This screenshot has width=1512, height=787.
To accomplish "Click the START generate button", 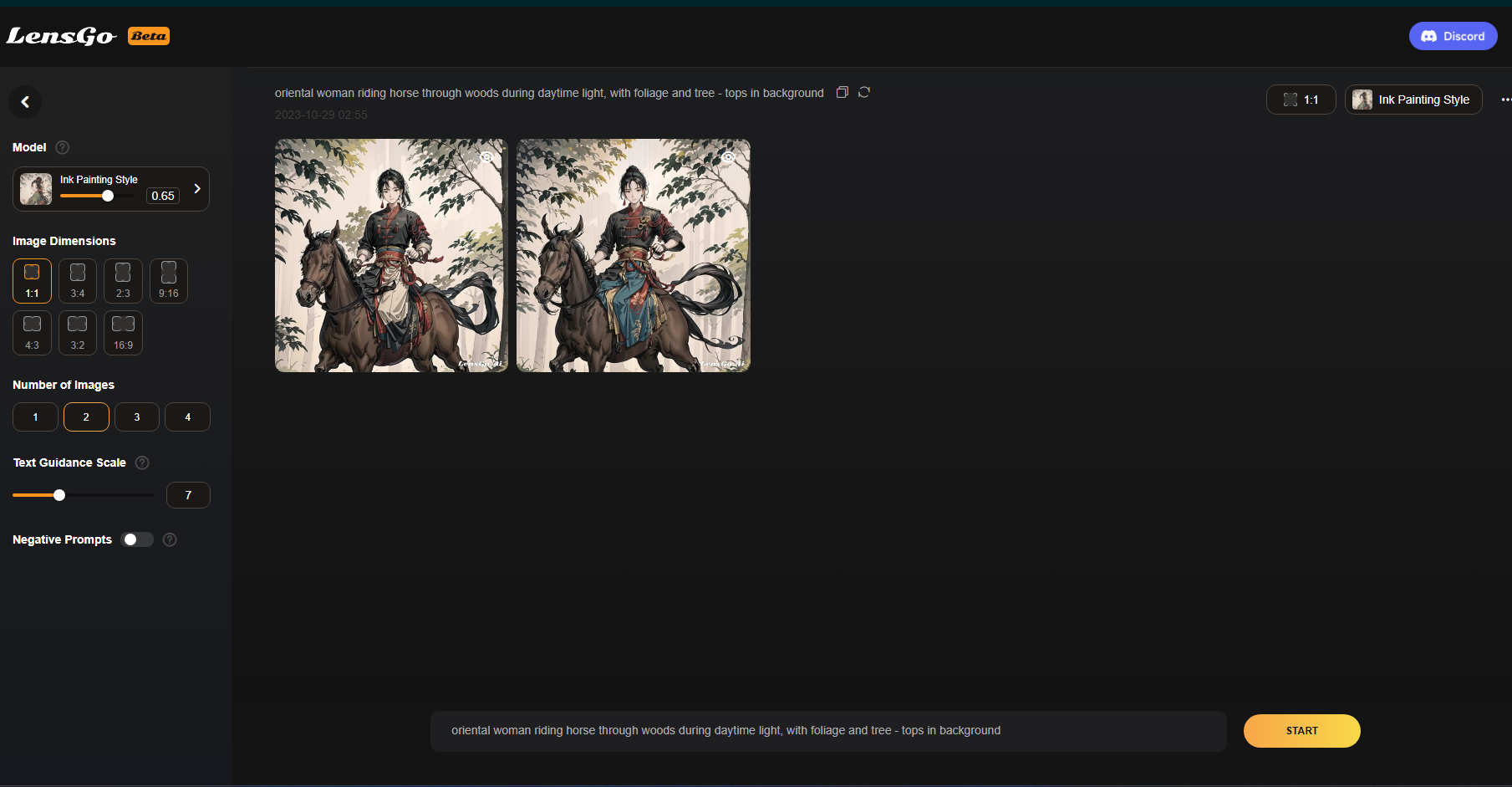I will tap(1301, 731).
